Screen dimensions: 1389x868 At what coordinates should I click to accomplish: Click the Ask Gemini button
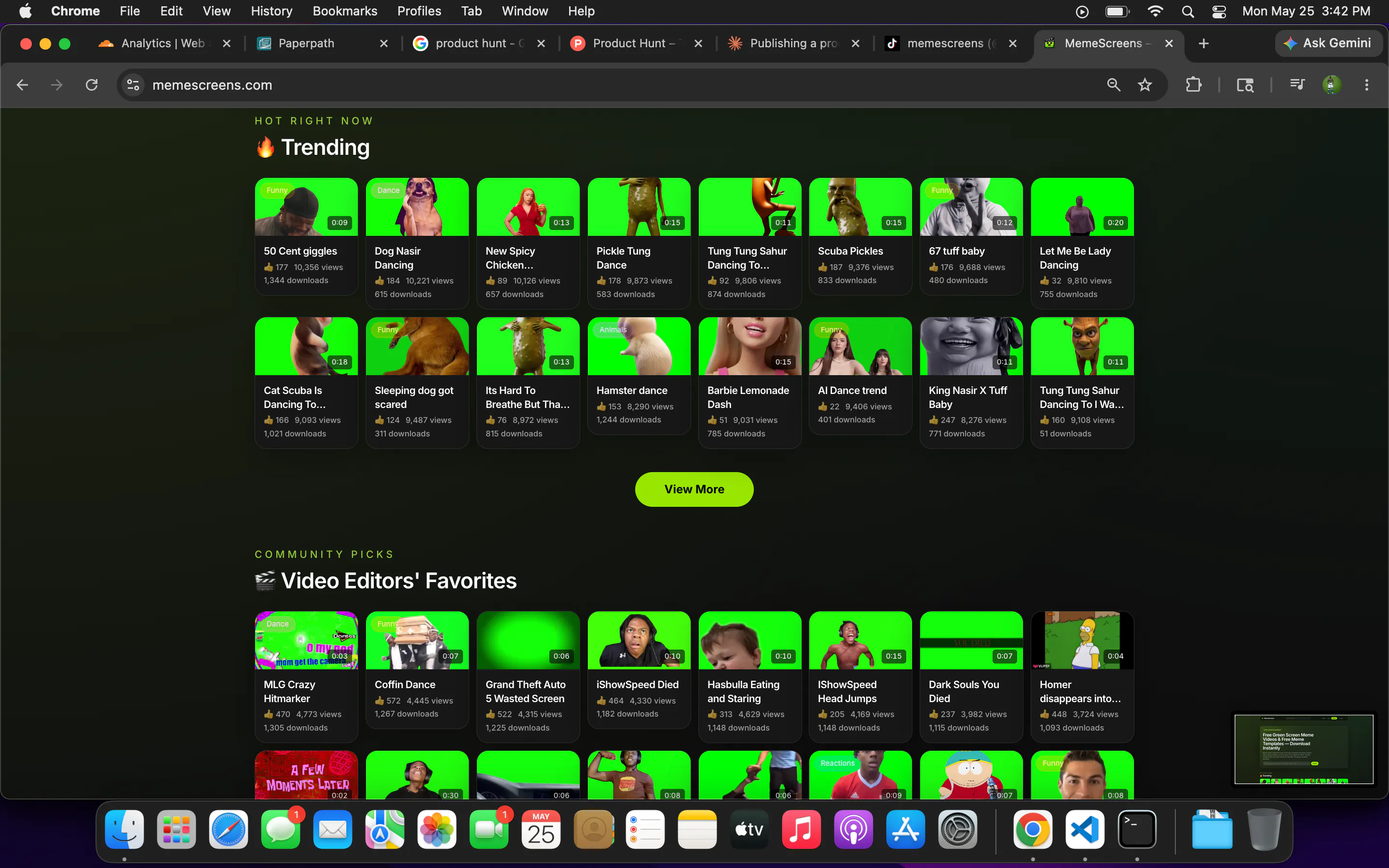coord(1328,43)
